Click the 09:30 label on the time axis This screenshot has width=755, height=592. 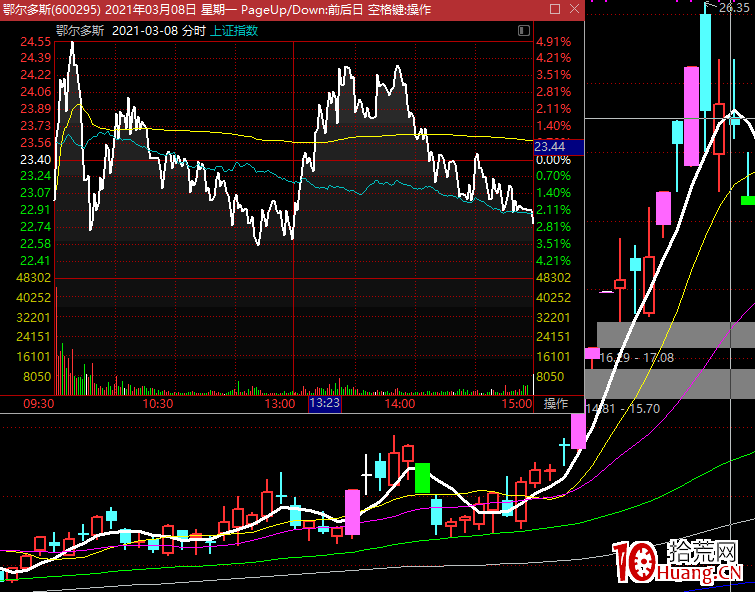[x=37, y=404]
